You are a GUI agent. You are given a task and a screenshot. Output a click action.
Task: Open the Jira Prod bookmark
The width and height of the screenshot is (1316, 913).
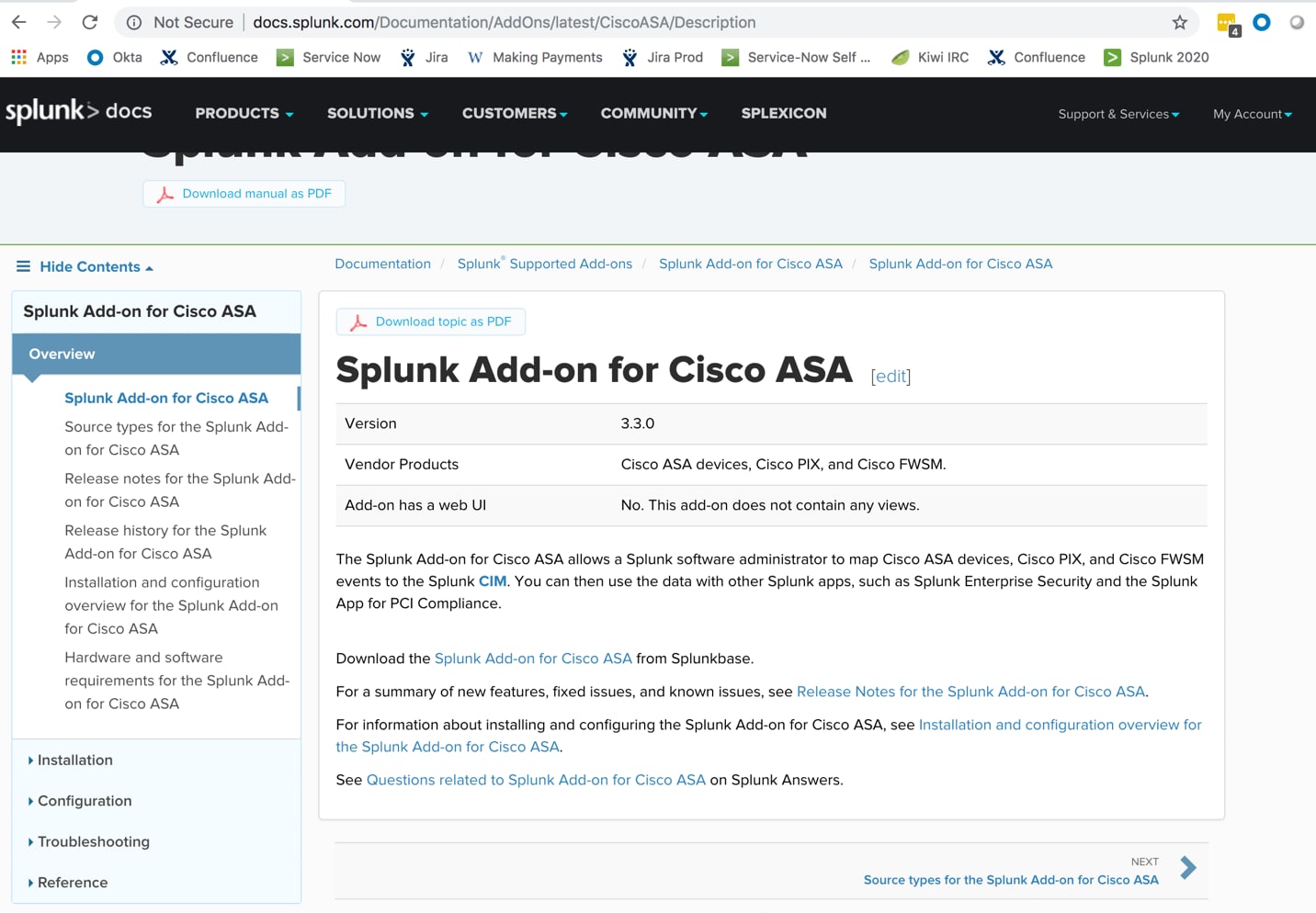(x=663, y=57)
